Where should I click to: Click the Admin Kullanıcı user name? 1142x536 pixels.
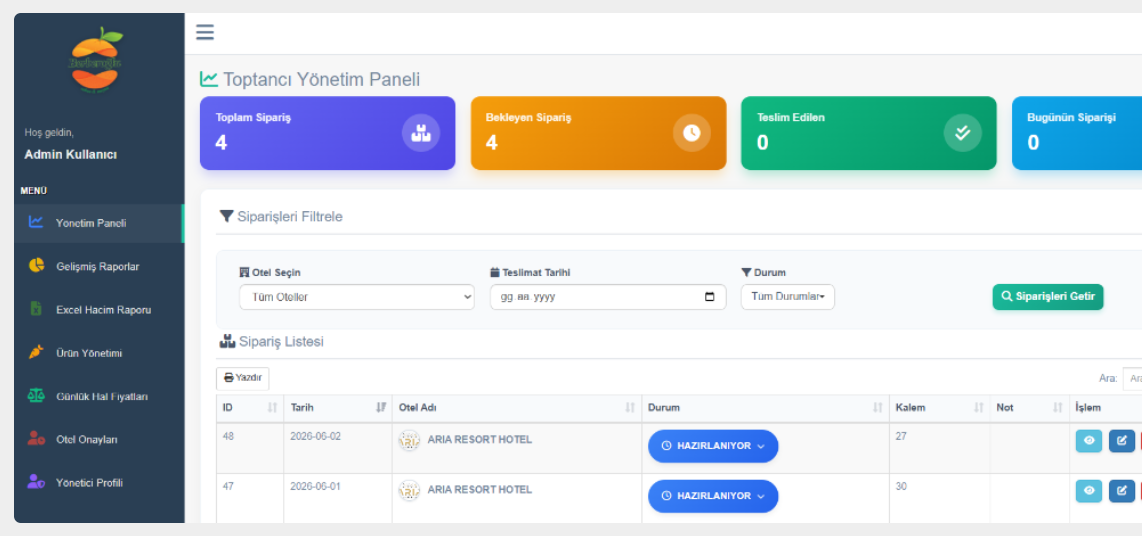(x=71, y=155)
